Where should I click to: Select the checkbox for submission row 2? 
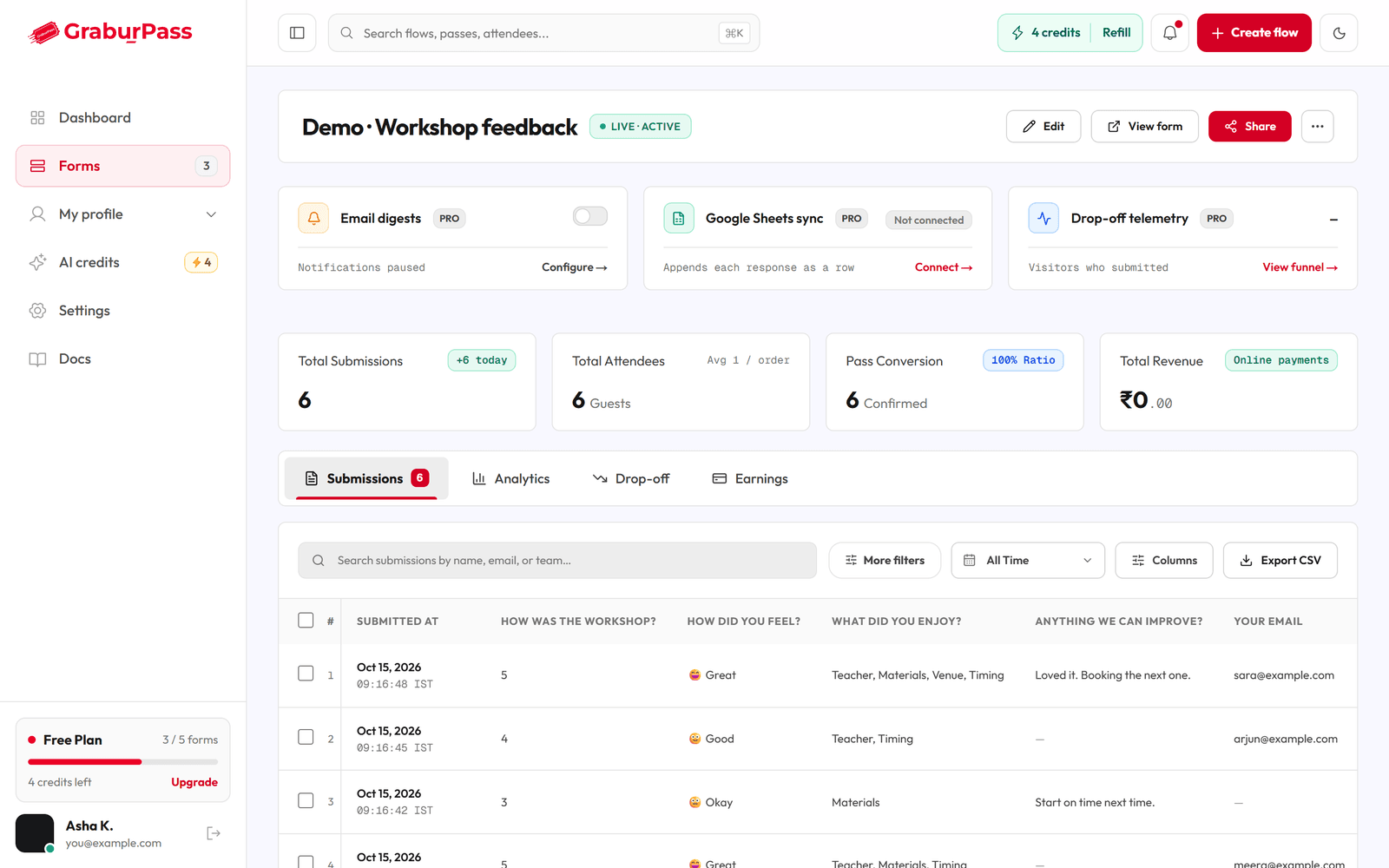pos(306,737)
